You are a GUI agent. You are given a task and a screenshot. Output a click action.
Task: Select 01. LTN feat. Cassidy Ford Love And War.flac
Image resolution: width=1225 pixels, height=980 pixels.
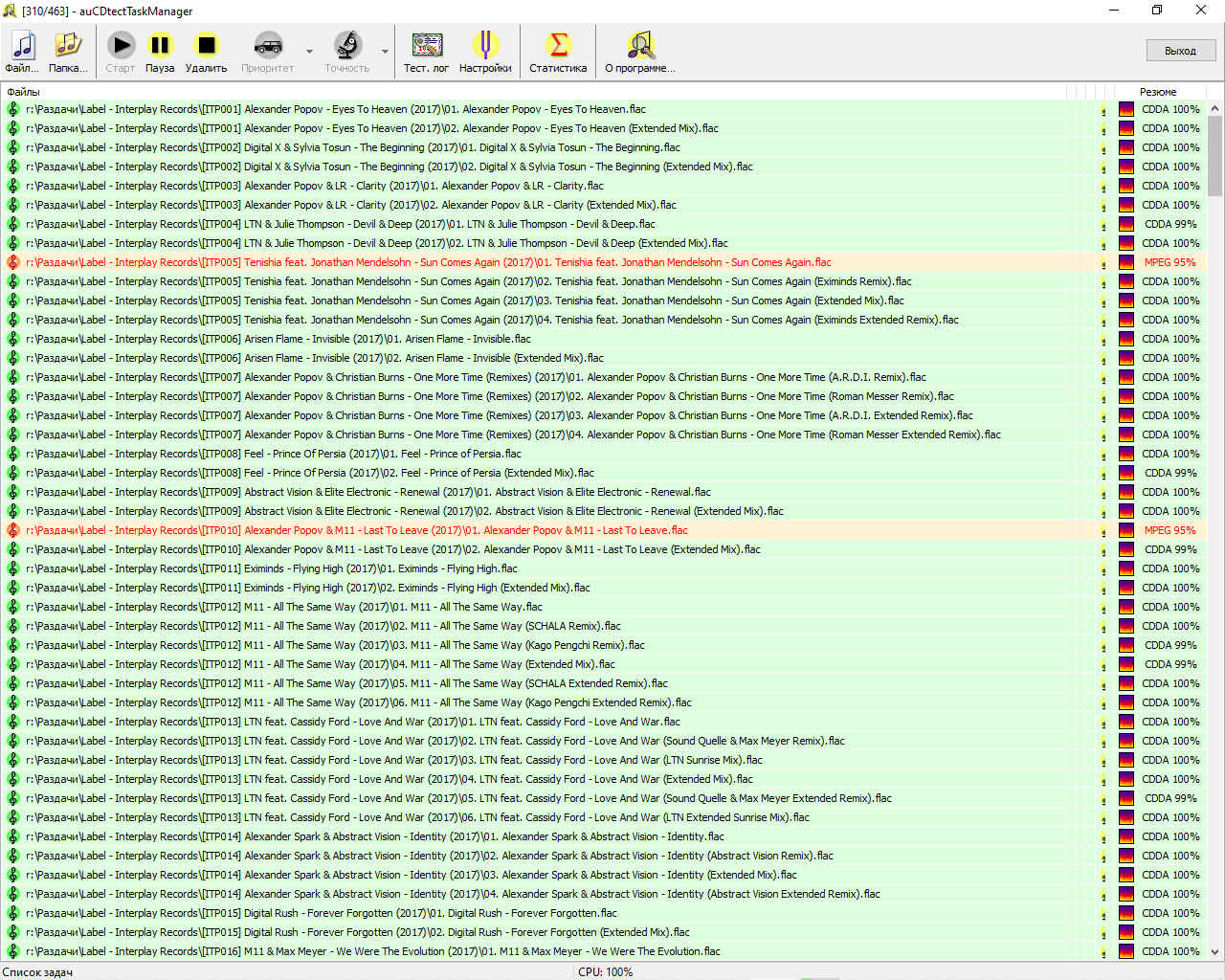pyautogui.click(x=605, y=722)
